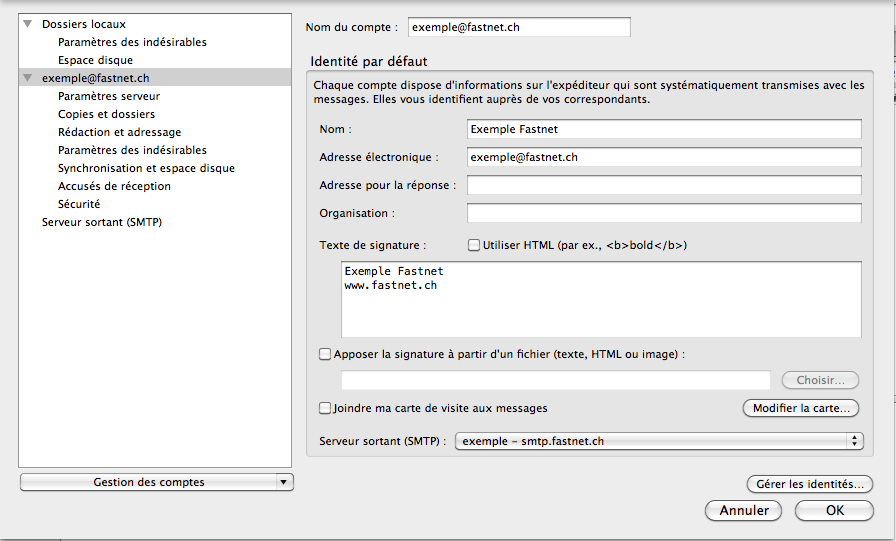
Task: Collapse the exemple@fastnet.ch account triangle
Action: tap(27, 78)
